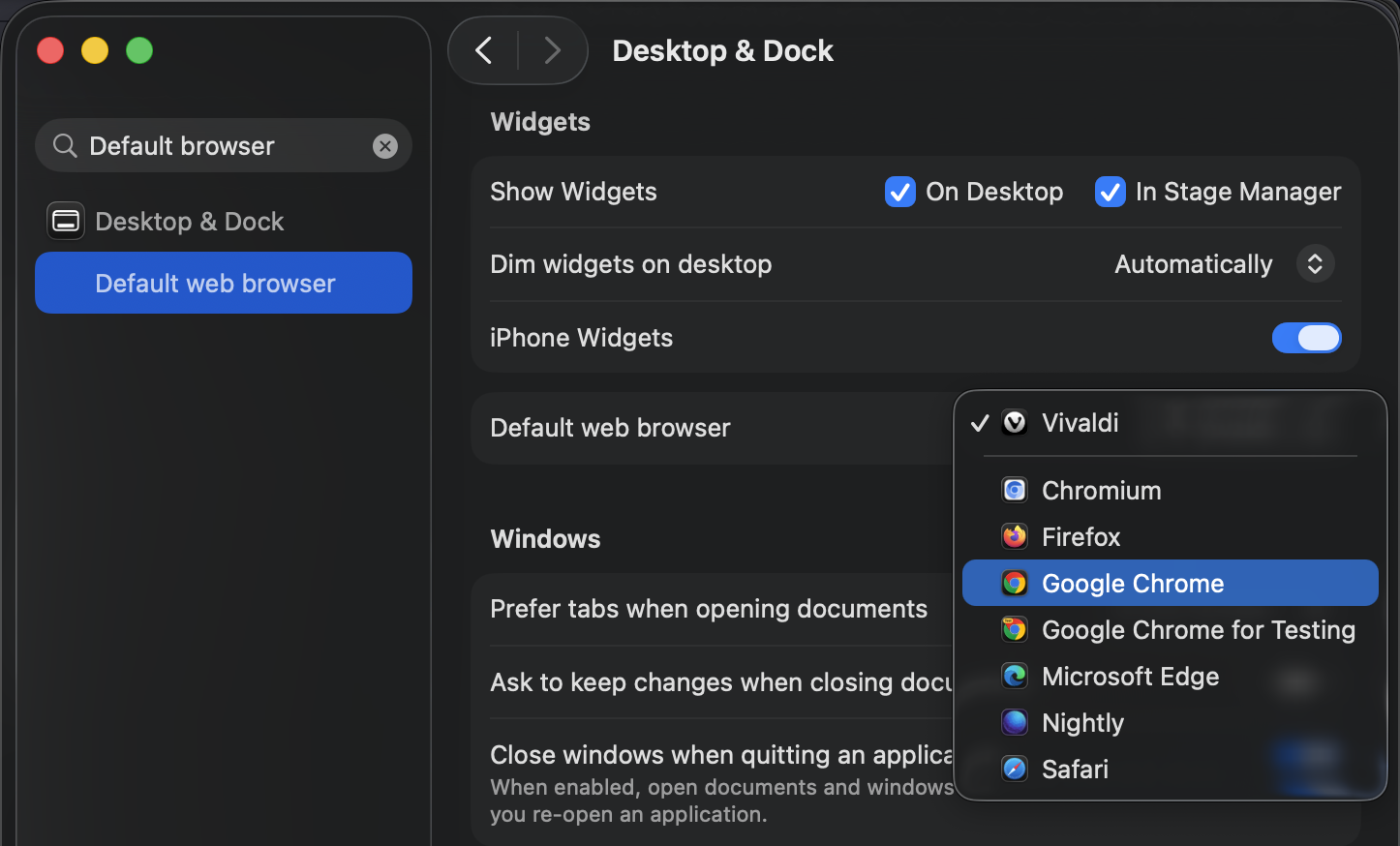Select the Desktop & Dock sidebar icon
Screen dimensions: 1400x846
coord(65,221)
